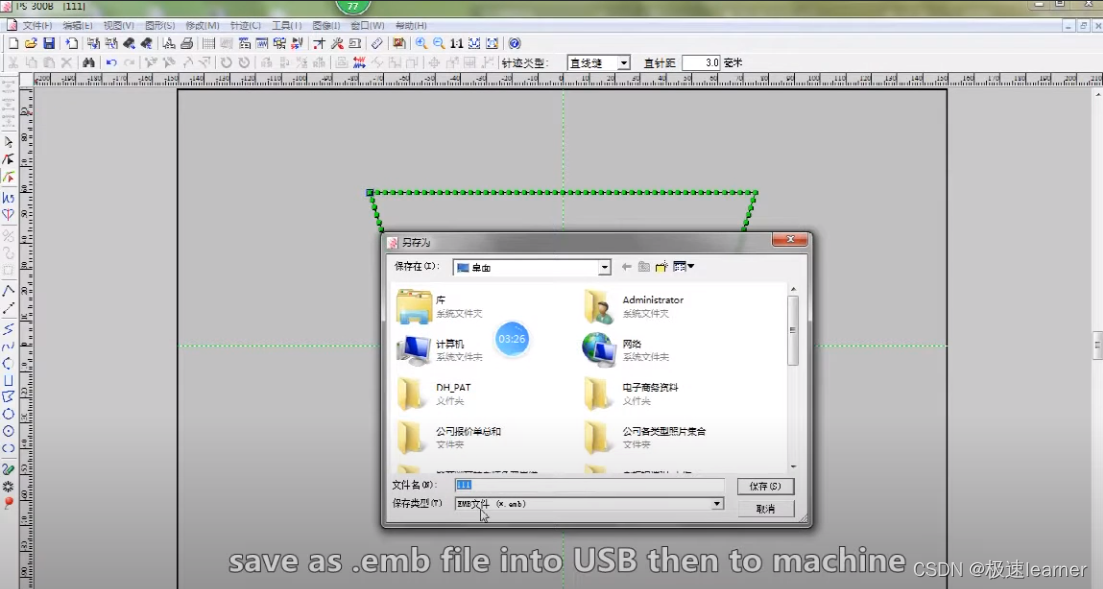Open the 视图(V) menu

118,25
